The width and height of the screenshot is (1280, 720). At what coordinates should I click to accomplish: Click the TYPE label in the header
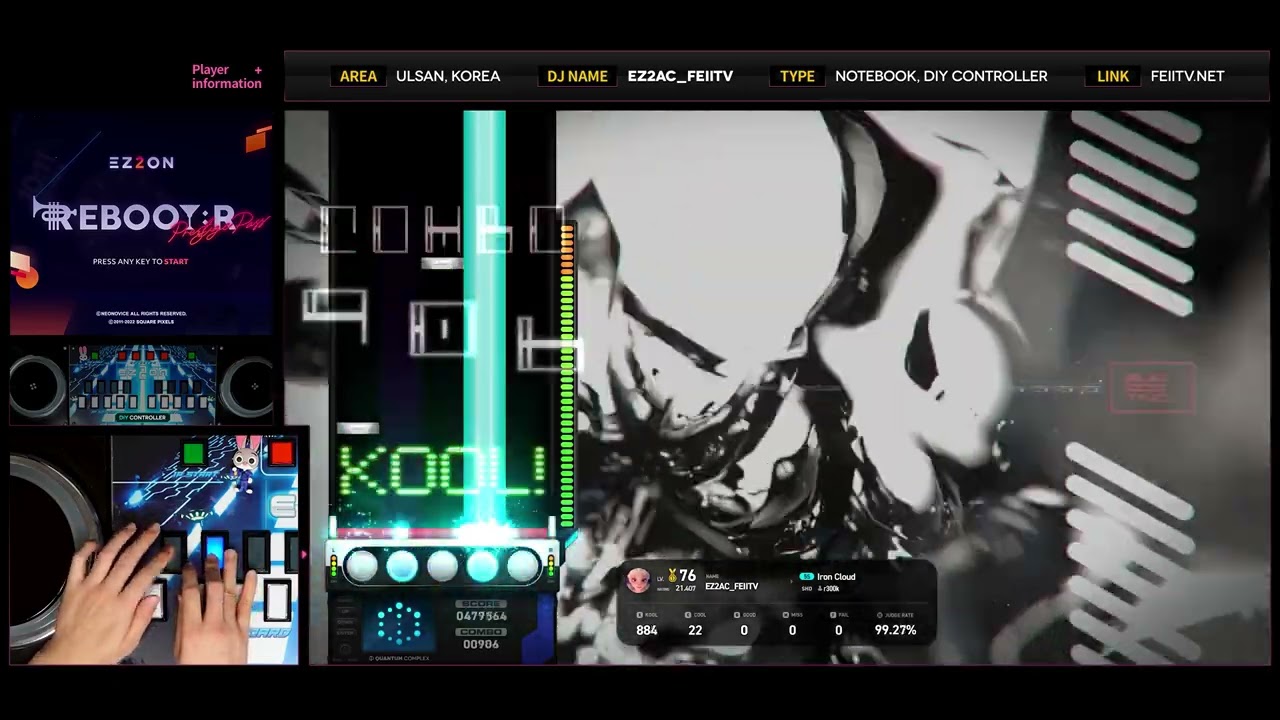tap(797, 76)
